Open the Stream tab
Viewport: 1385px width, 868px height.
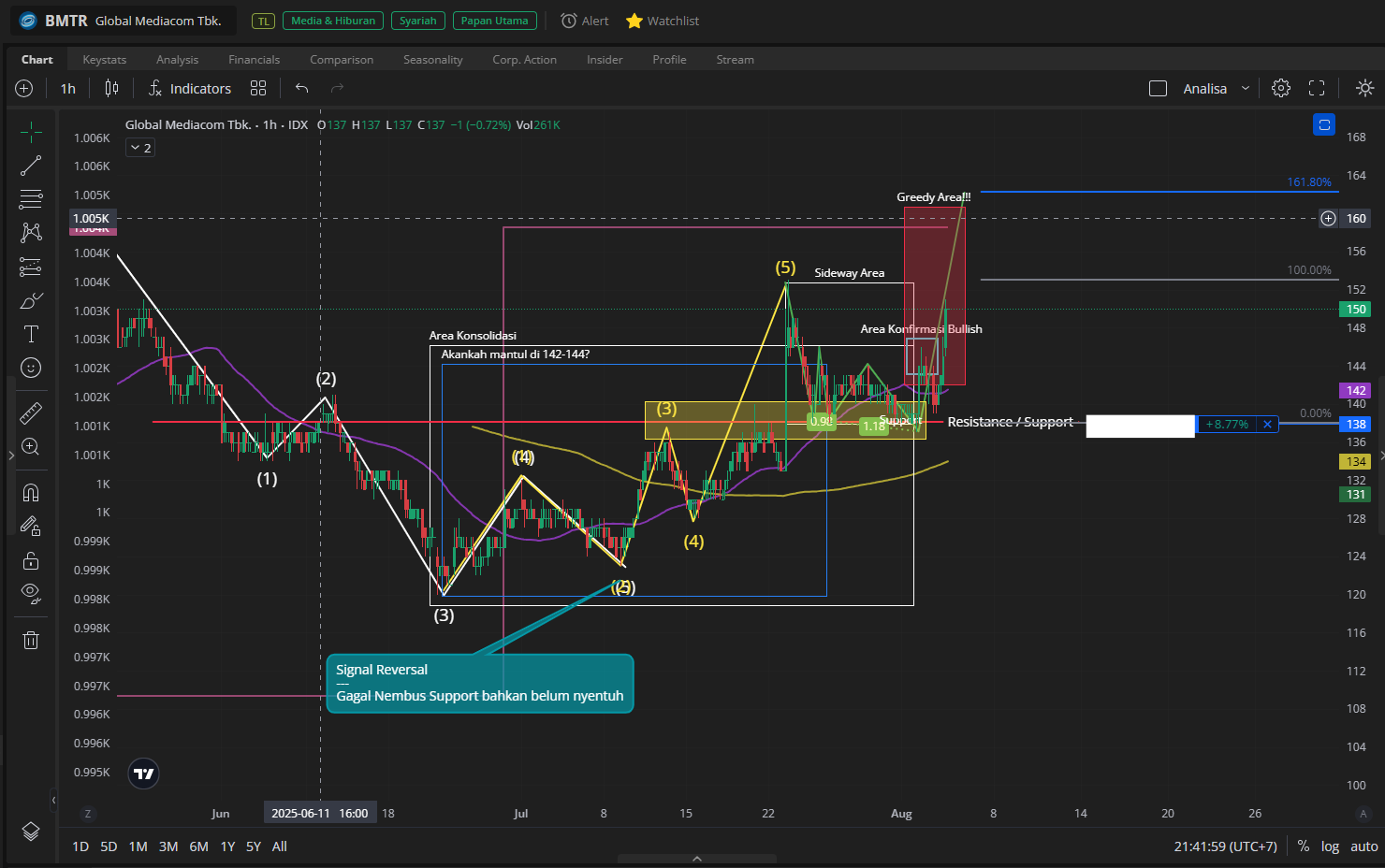pos(736,59)
